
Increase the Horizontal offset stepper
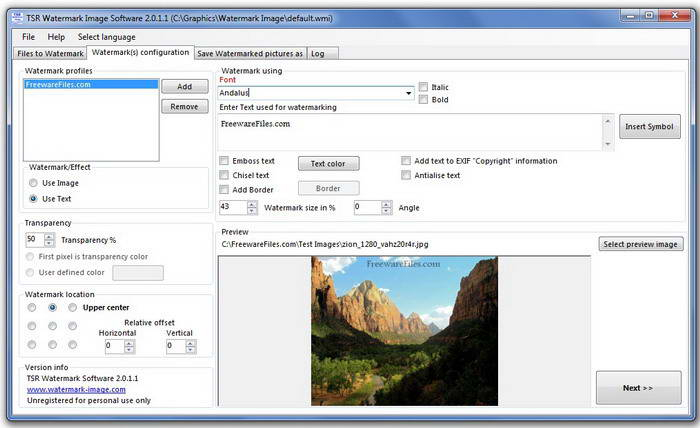coord(129,343)
